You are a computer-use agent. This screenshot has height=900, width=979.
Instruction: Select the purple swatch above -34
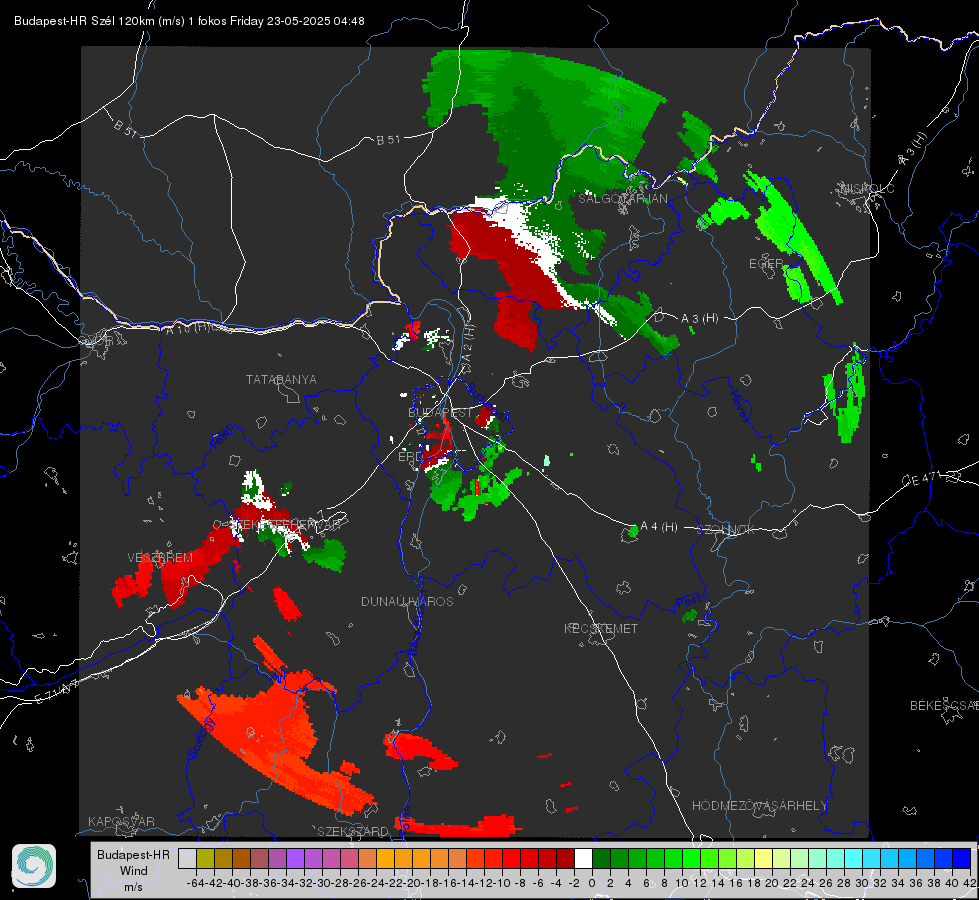295,859
